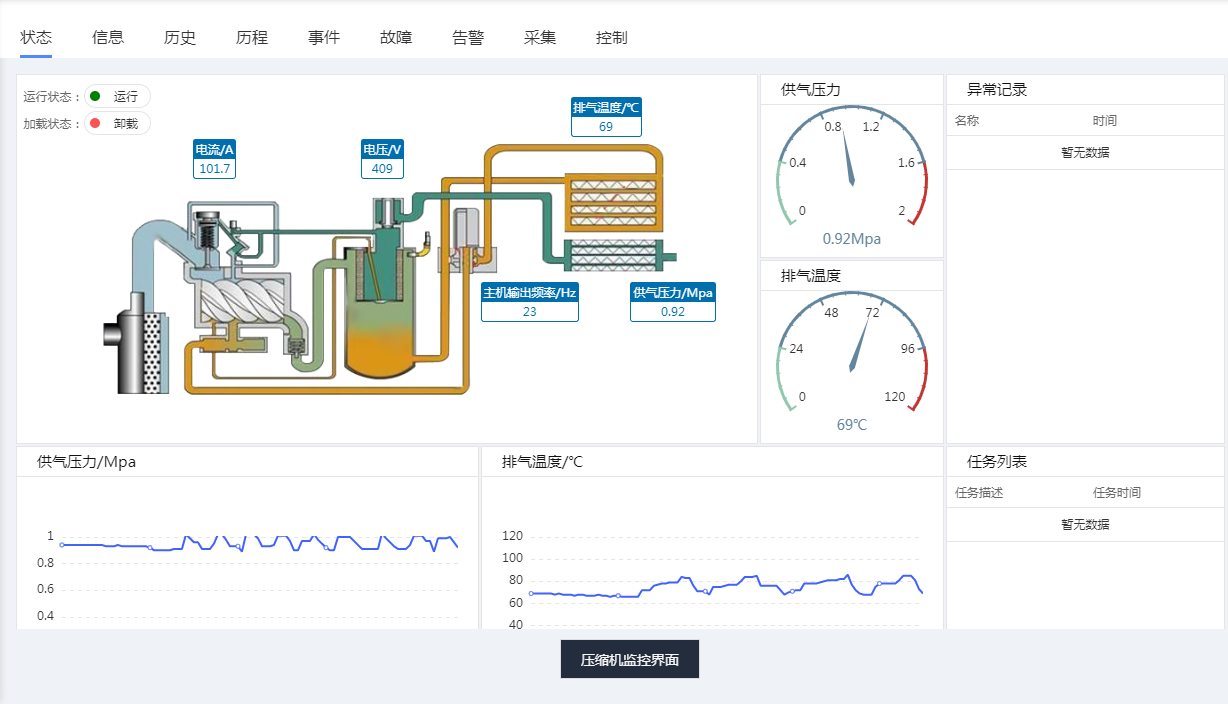Switch to the 信息 tab
The width and height of the screenshot is (1228, 704).
pos(108,38)
